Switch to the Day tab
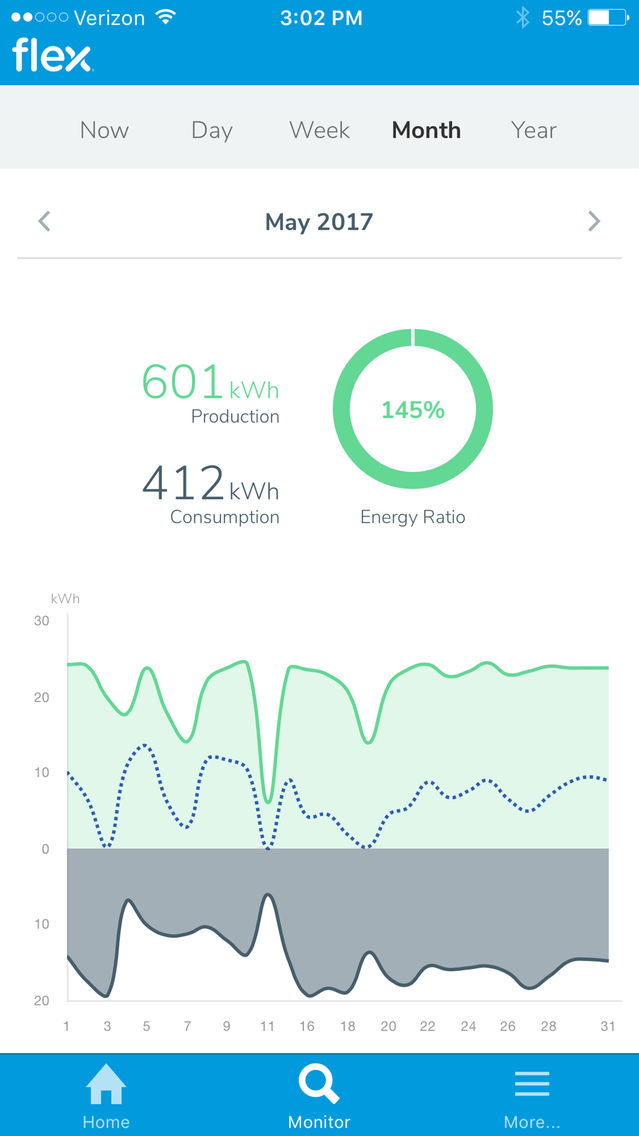 212,130
